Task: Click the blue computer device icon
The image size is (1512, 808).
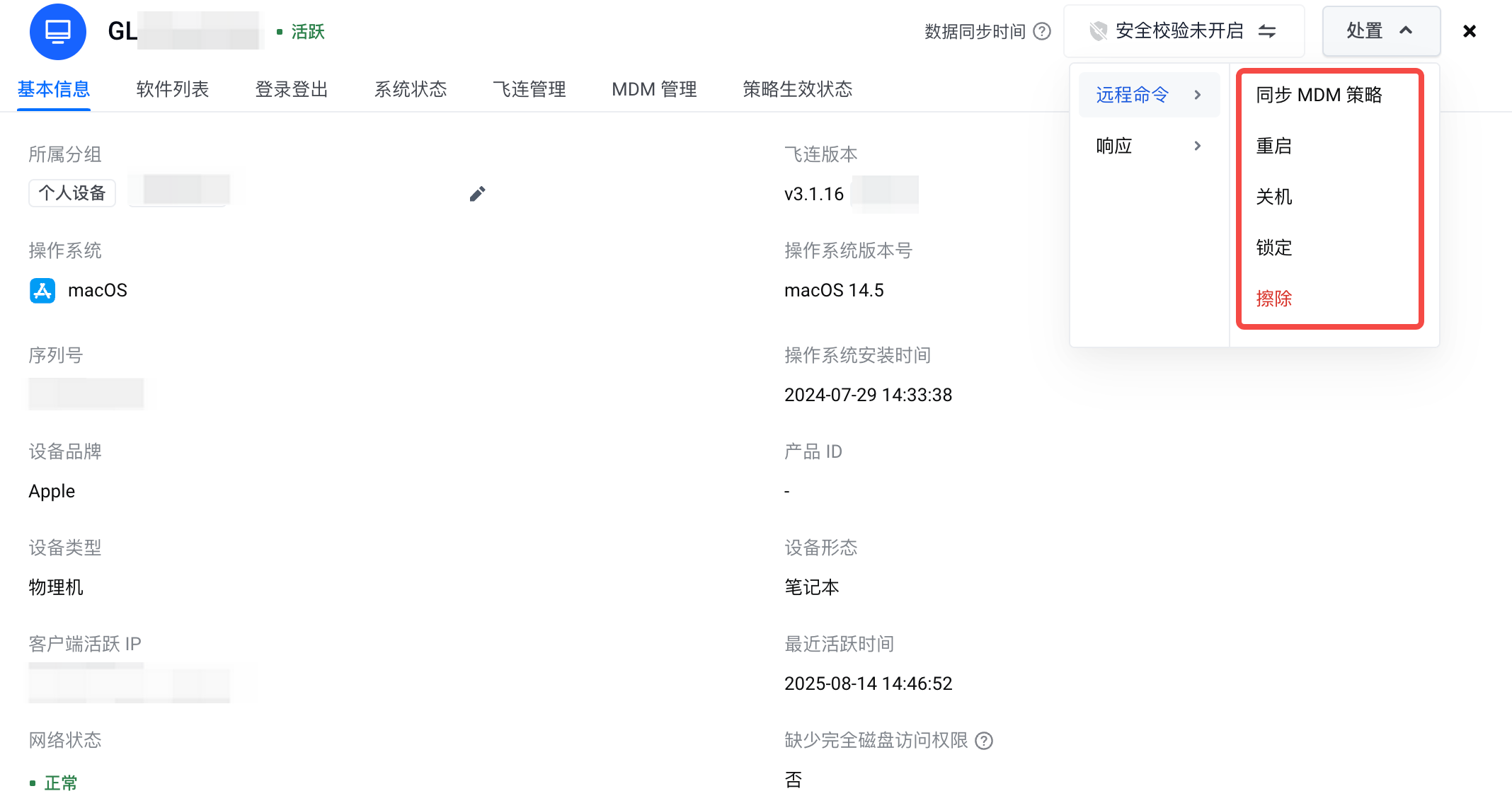Action: pos(57,32)
